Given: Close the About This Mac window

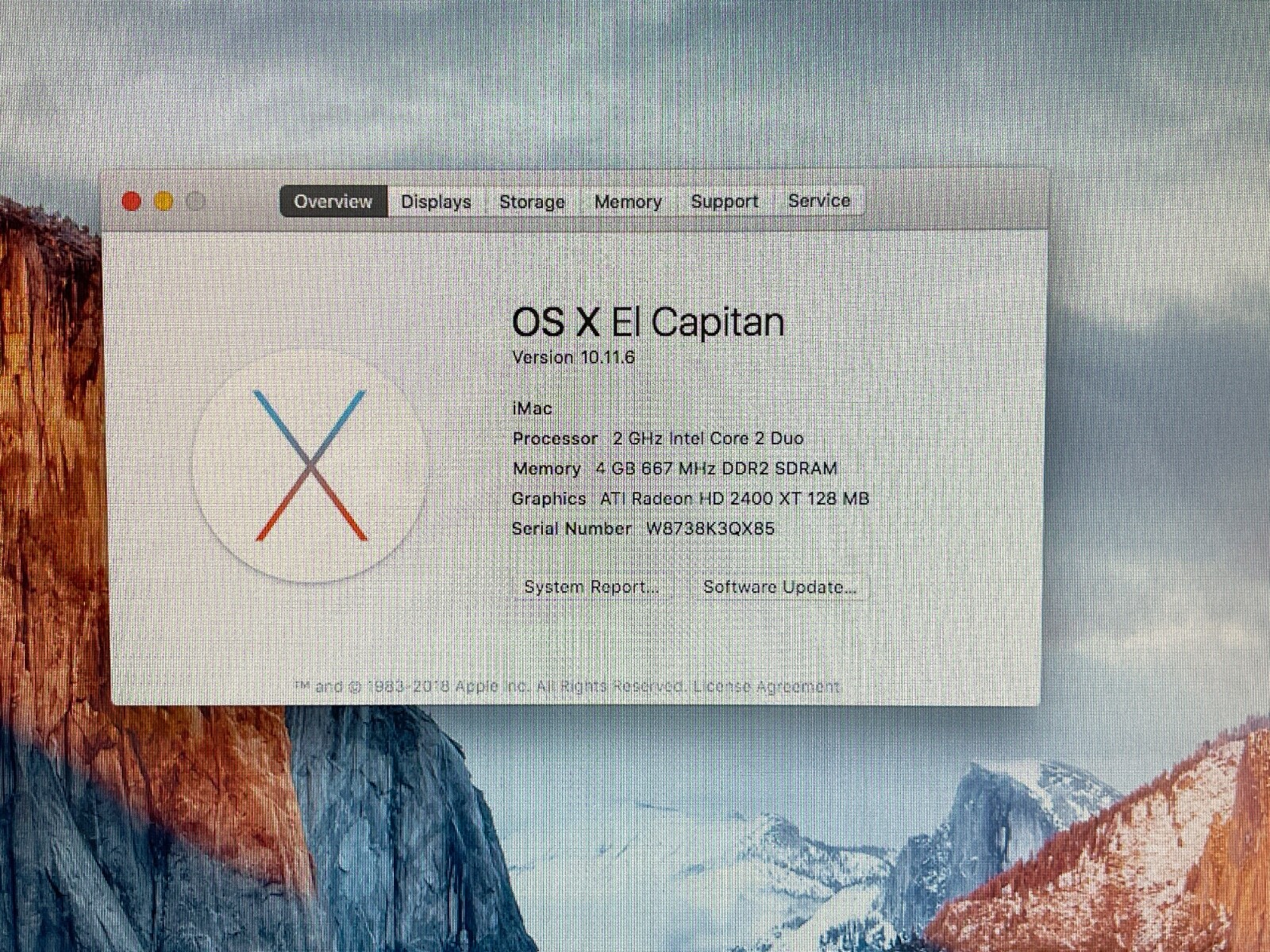Looking at the screenshot, I should [x=132, y=202].
